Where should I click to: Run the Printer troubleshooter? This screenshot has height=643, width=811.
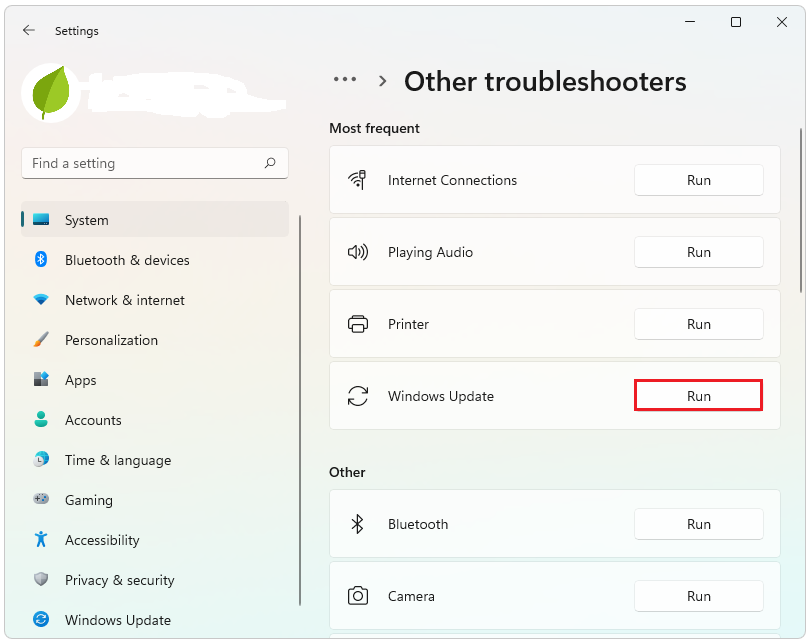699,324
